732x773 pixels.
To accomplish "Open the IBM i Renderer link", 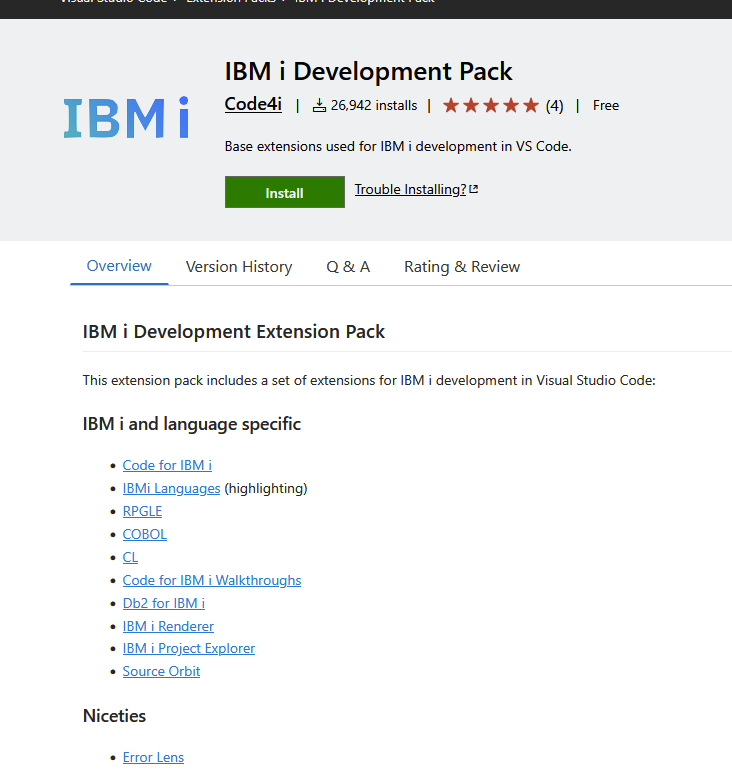I will click(168, 626).
